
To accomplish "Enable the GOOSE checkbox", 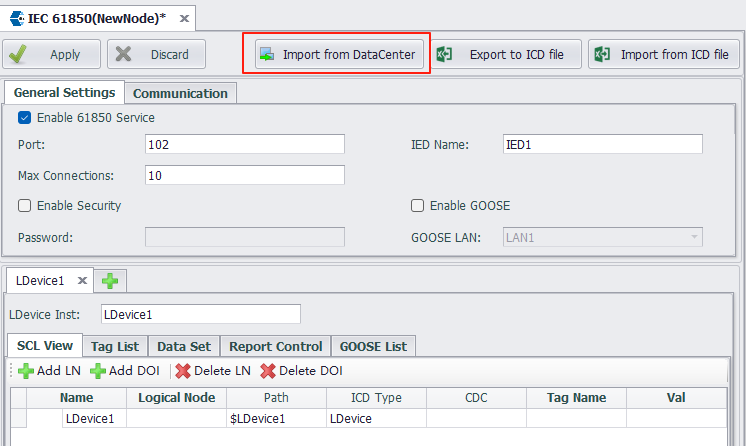I will click(418, 206).
